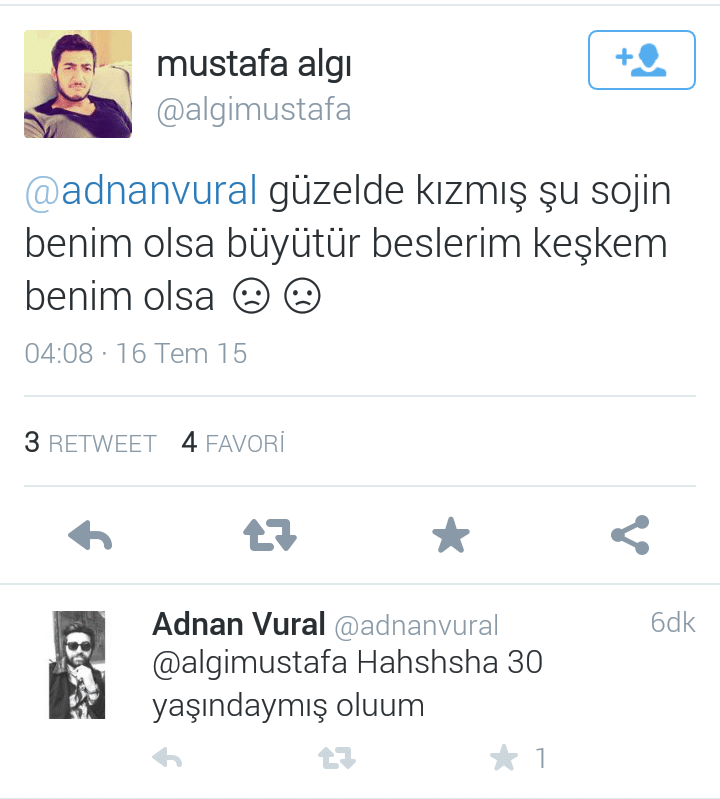Open the @algimustafa mention in the reply

point(250,663)
